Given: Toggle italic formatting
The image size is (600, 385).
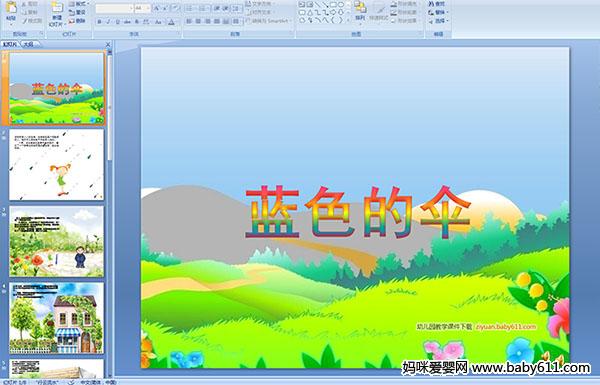Looking at the screenshot, I should 108,22.
